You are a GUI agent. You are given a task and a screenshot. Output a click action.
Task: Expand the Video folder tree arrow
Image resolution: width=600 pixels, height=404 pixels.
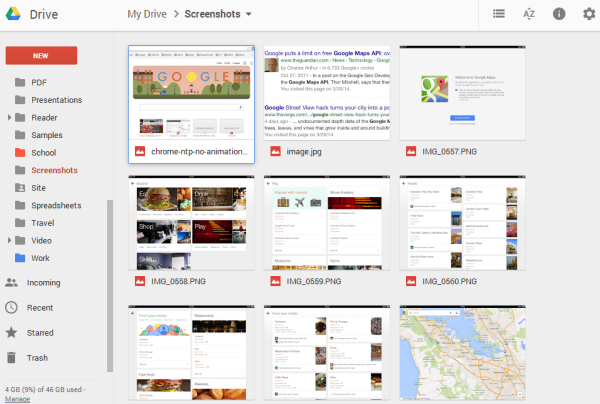tap(9, 241)
